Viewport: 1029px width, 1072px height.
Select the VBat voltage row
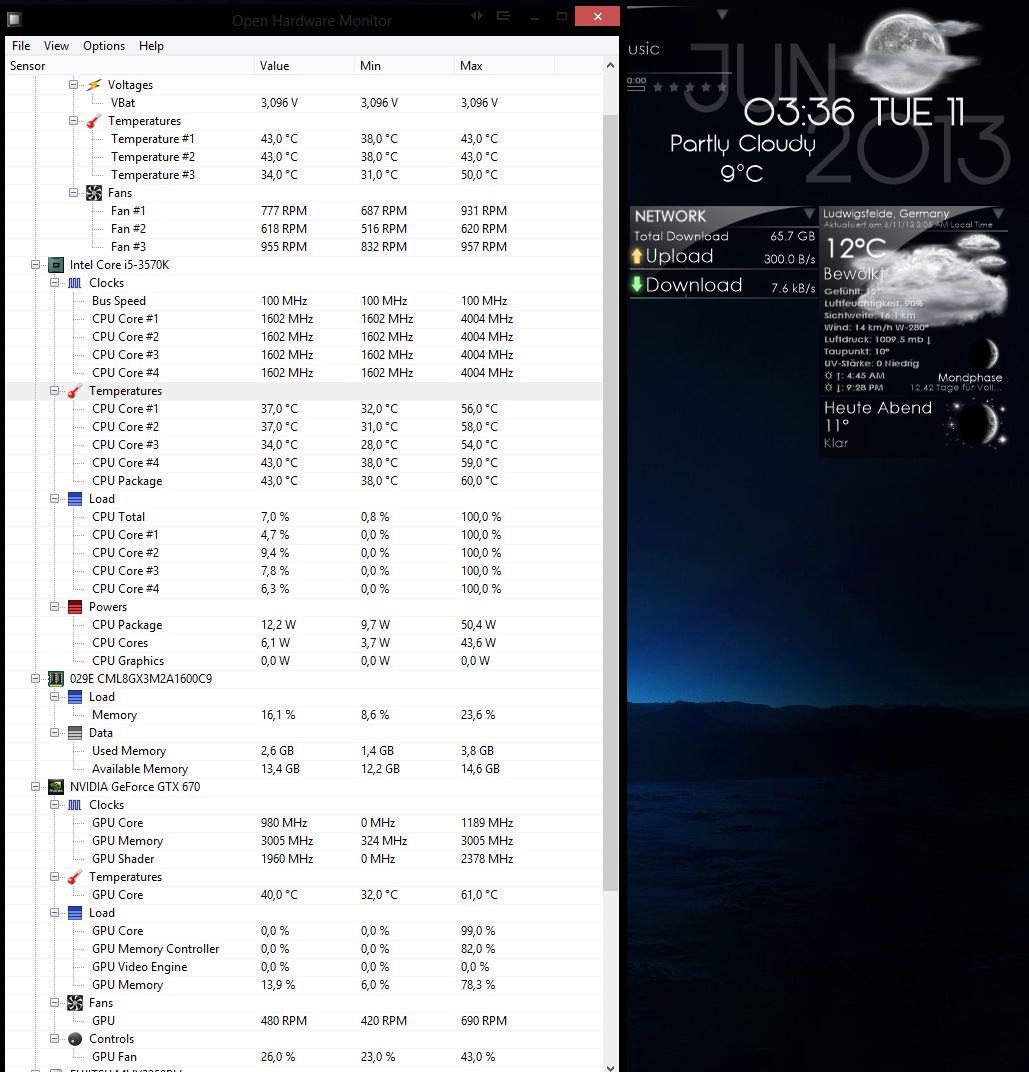[304, 103]
